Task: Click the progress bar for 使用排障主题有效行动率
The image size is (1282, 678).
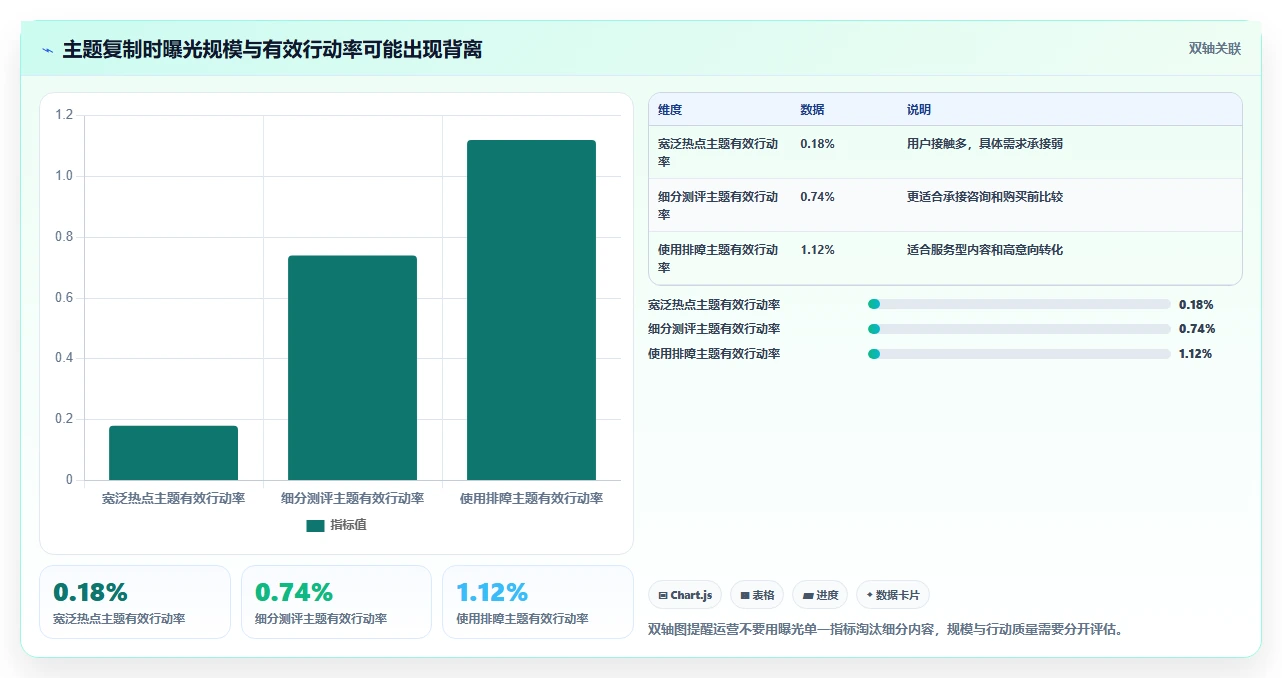Action: [1019, 354]
